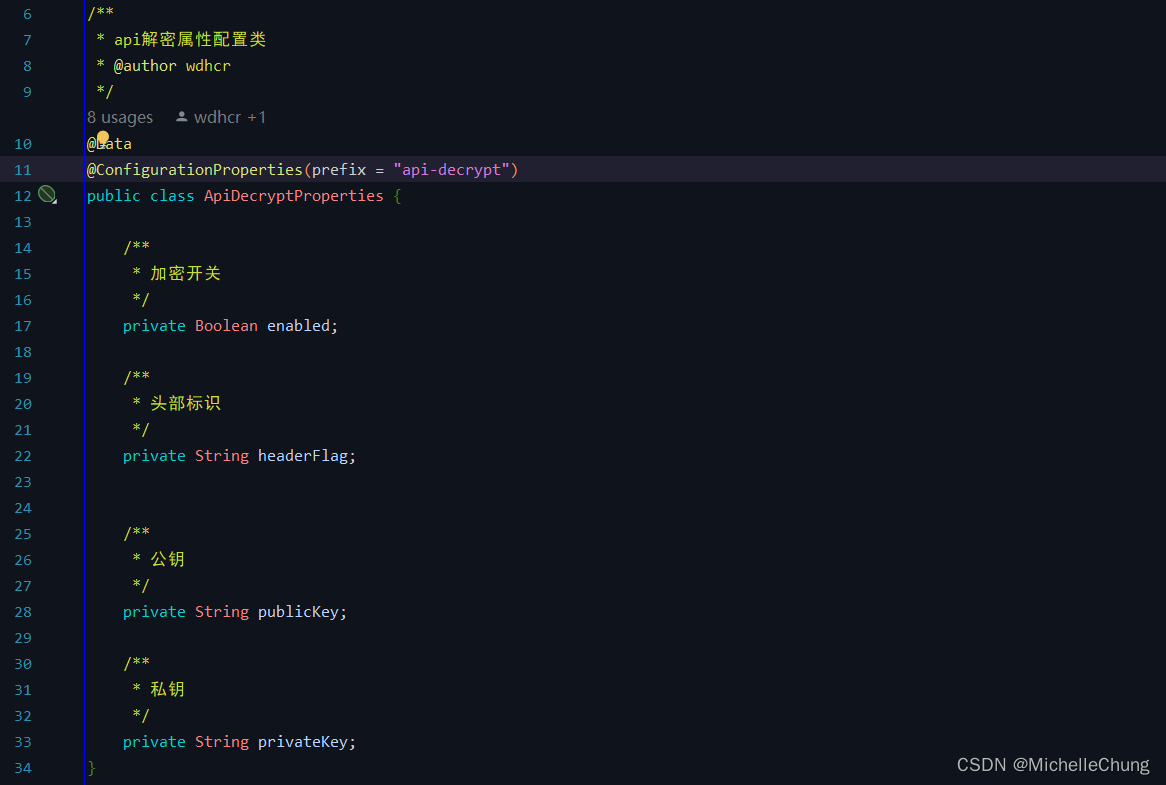Click the ApiDecryptProperties class name
The width and height of the screenshot is (1166, 785).
(x=294, y=196)
